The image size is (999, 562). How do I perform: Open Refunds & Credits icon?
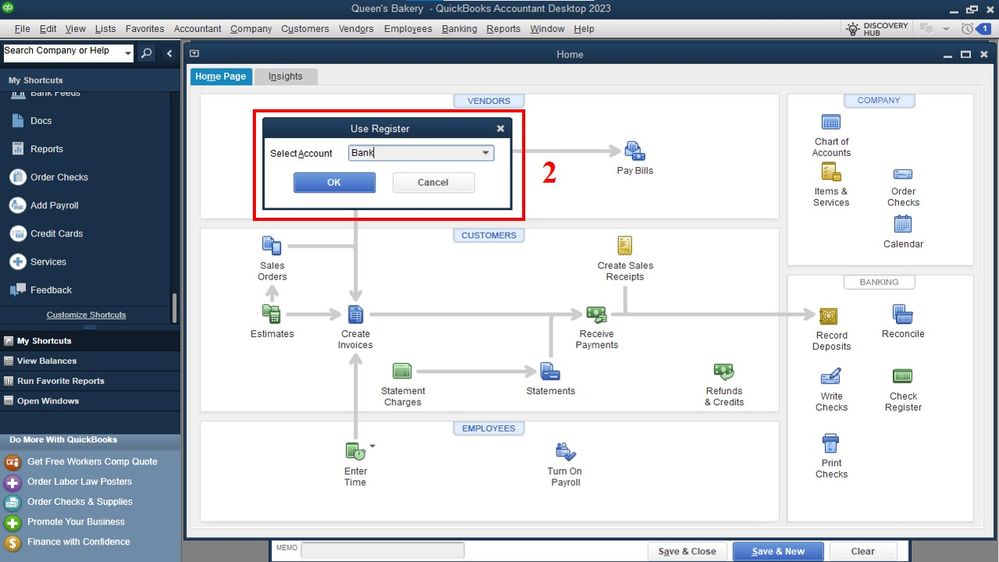point(724,371)
